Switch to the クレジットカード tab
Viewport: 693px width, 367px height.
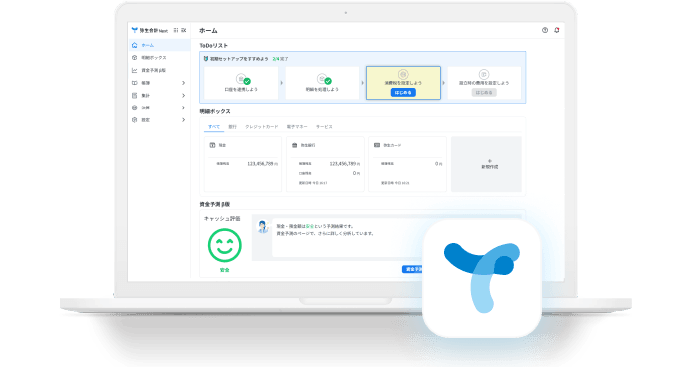[x=262, y=127]
